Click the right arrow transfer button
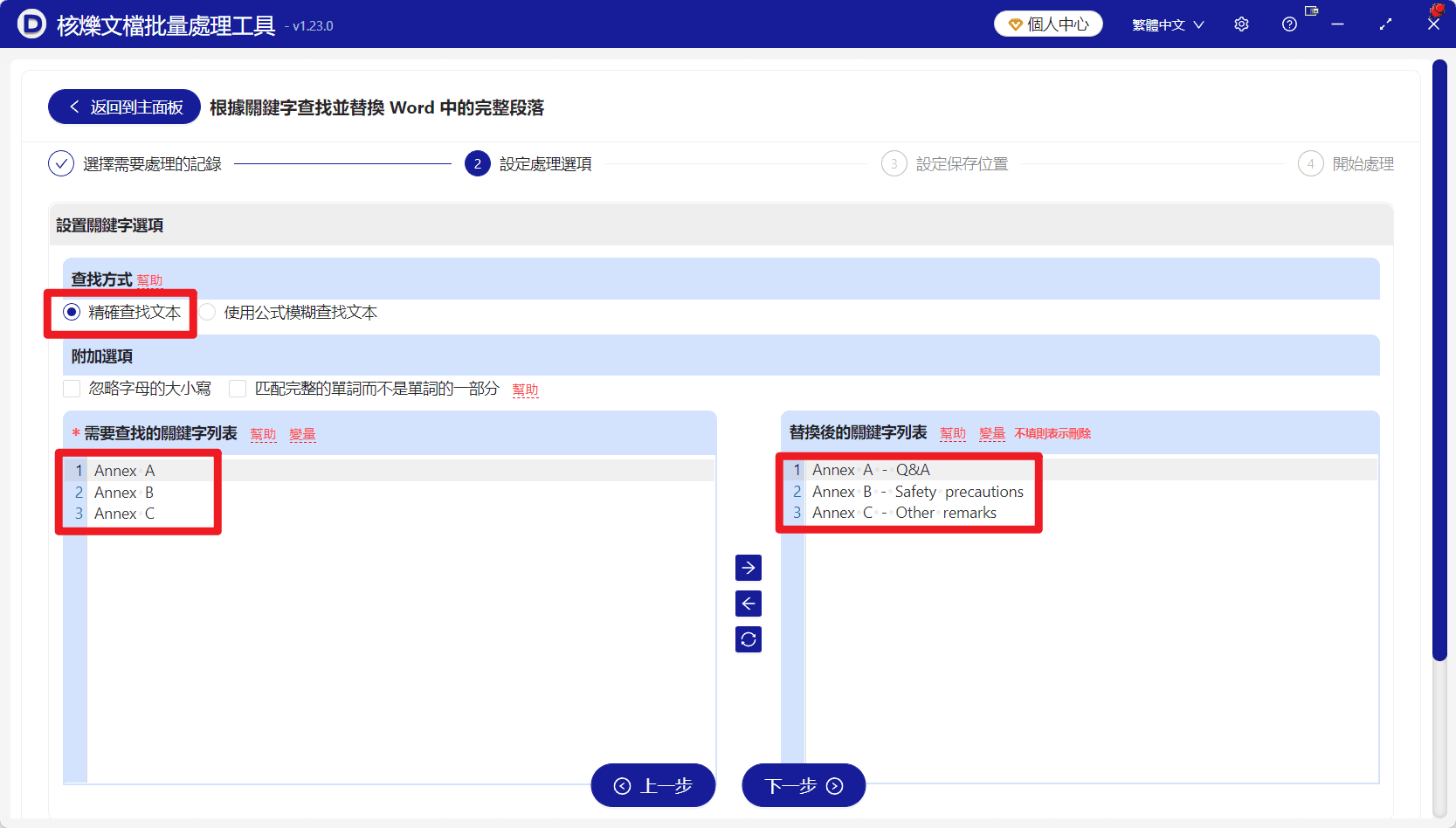This screenshot has height=828, width=1456. (749, 568)
